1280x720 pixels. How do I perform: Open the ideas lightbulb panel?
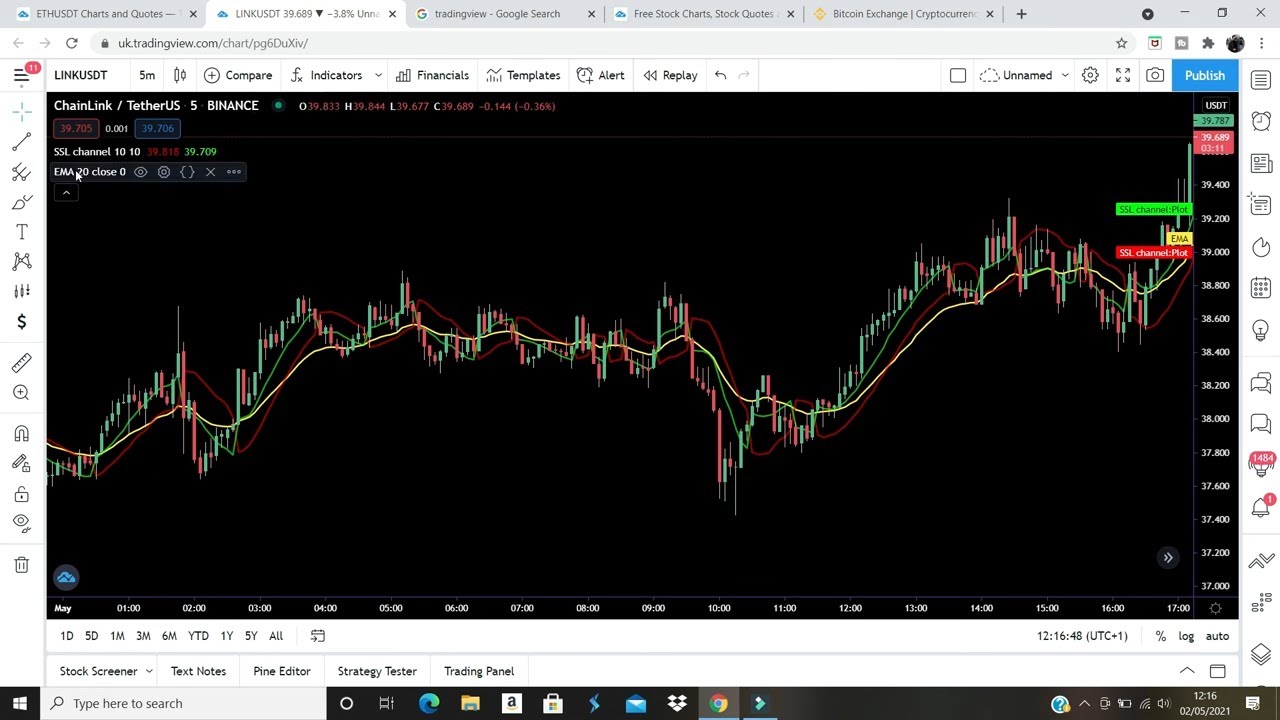[x=1261, y=330]
